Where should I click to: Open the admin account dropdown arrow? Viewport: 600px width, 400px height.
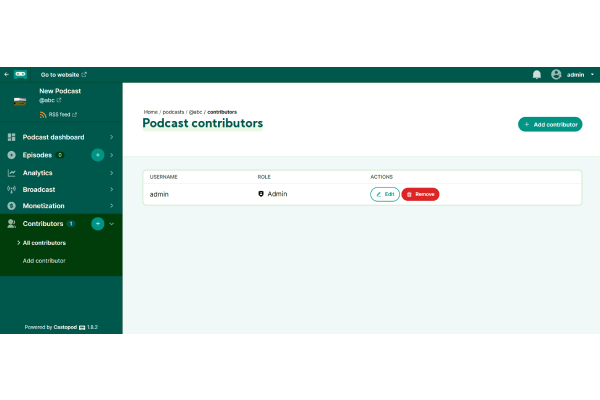tap(592, 74)
